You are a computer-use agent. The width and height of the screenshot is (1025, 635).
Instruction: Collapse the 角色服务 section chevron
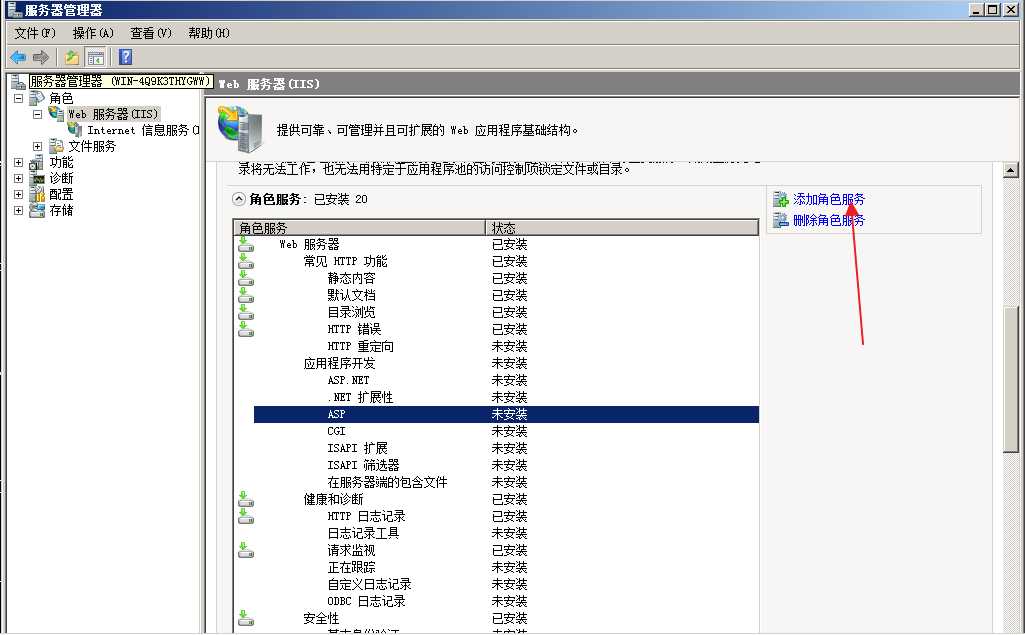(239, 199)
